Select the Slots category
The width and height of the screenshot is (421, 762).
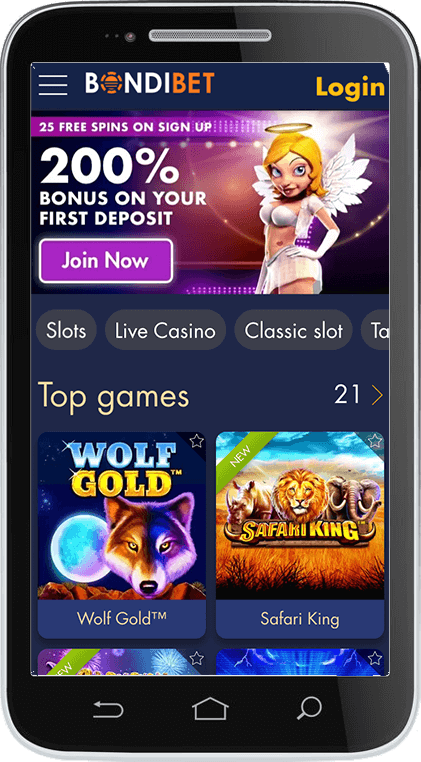(x=66, y=330)
